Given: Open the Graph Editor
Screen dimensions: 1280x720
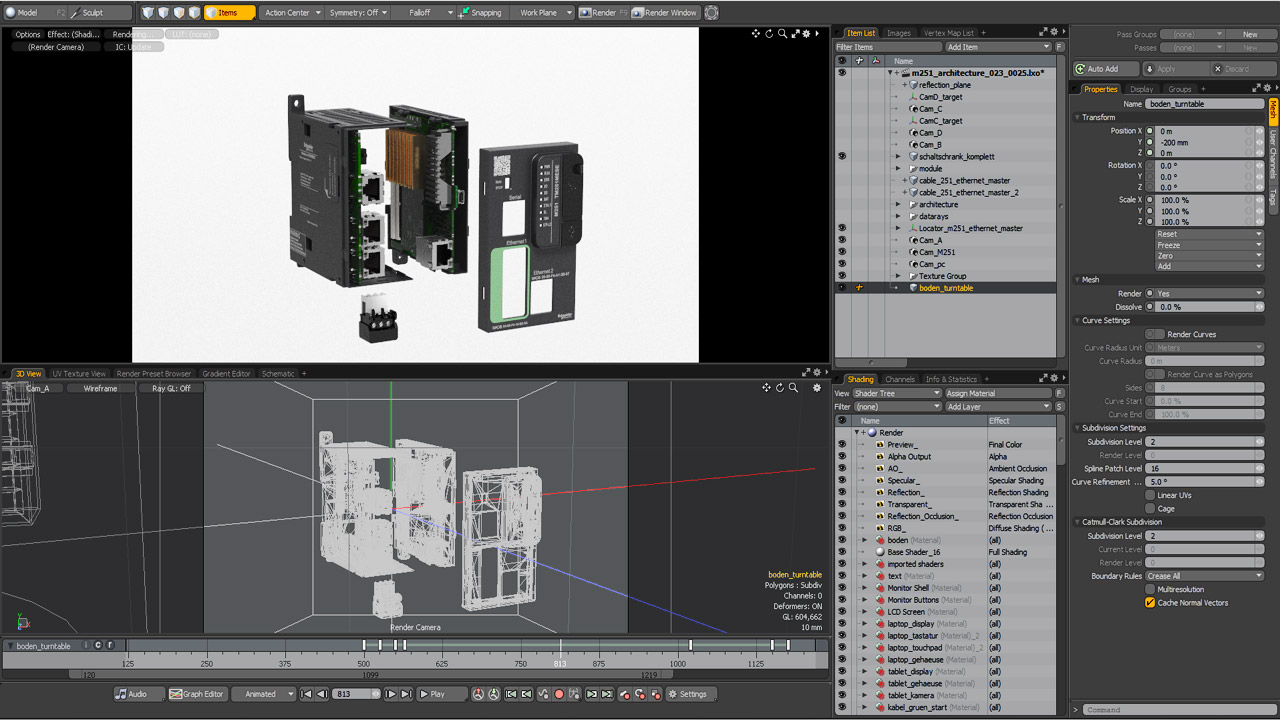Looking at the screenshot, I should 196,694.
